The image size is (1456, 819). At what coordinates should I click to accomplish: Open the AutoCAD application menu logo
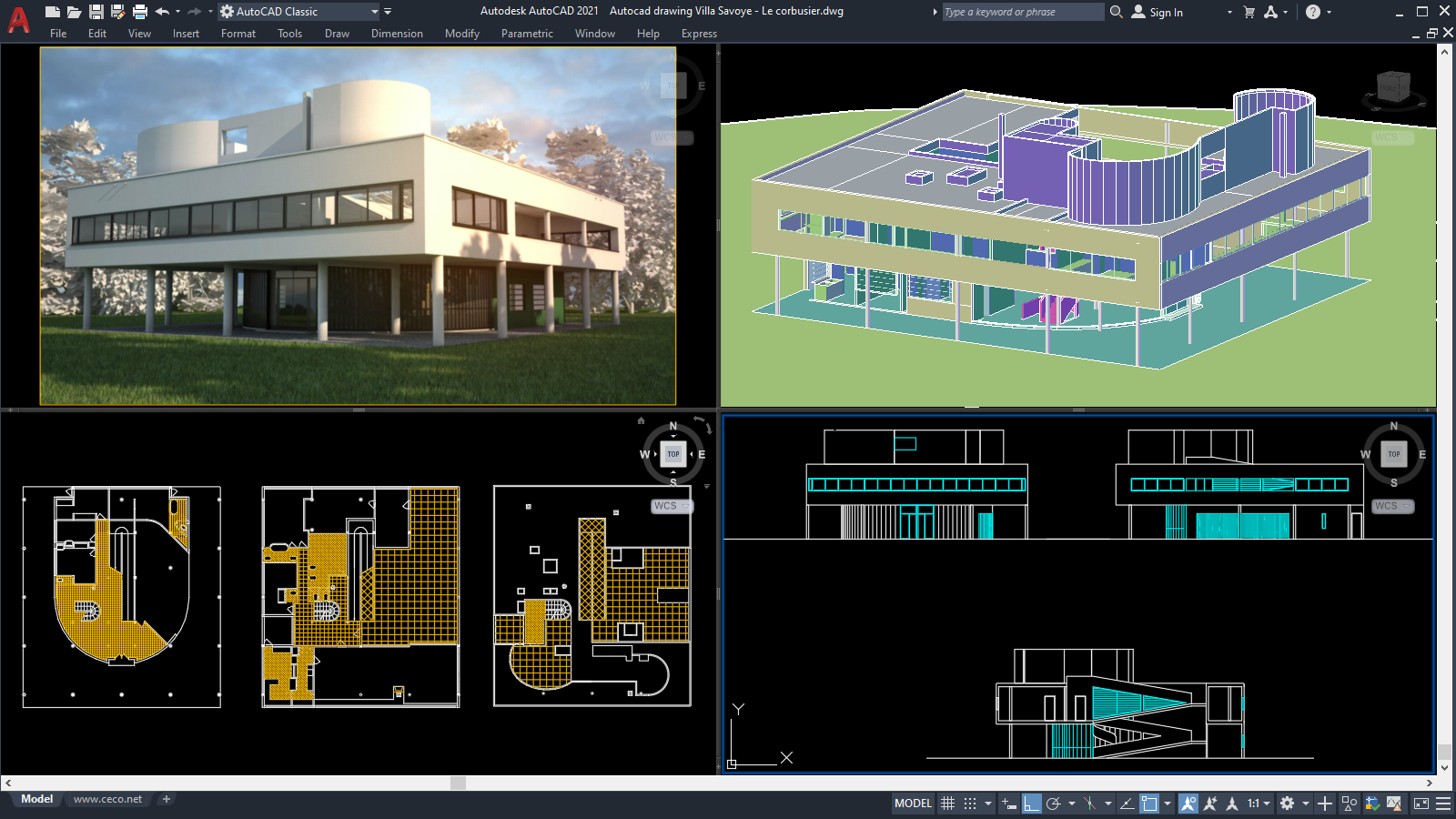18,20
